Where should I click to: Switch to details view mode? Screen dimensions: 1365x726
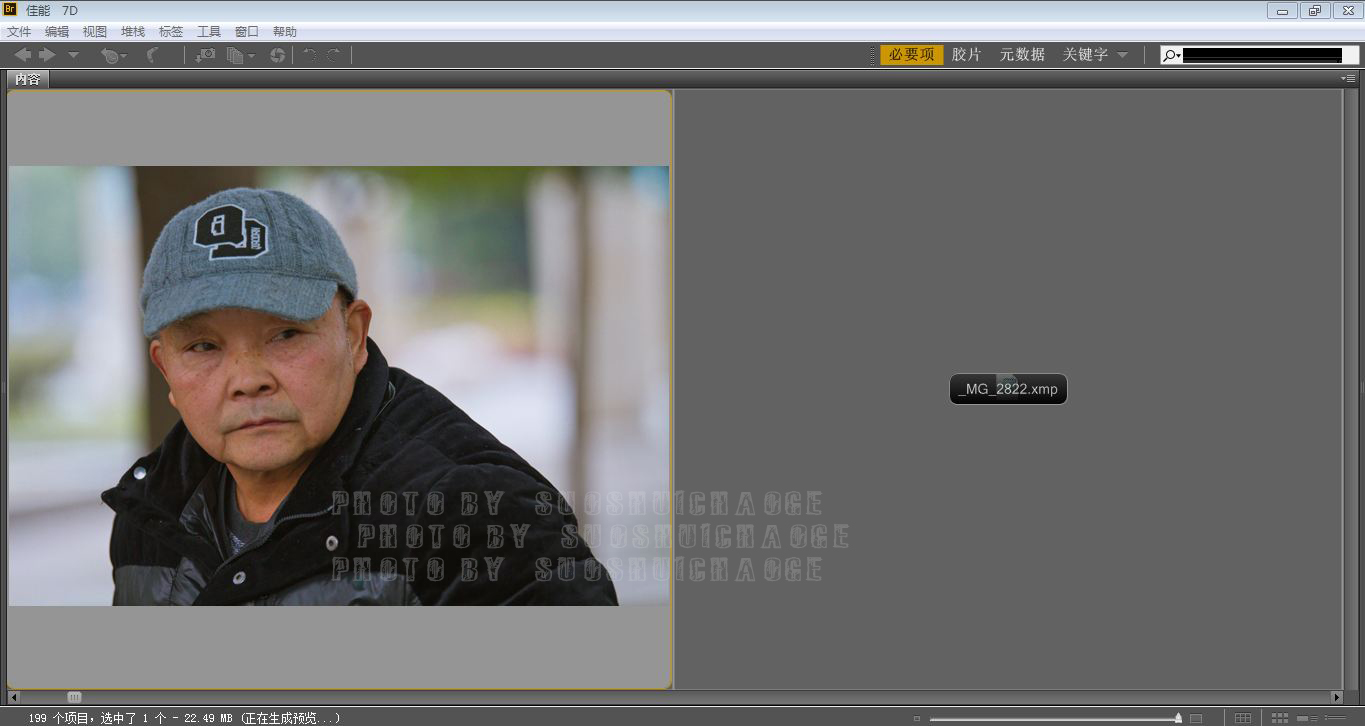click(1306, 718)
